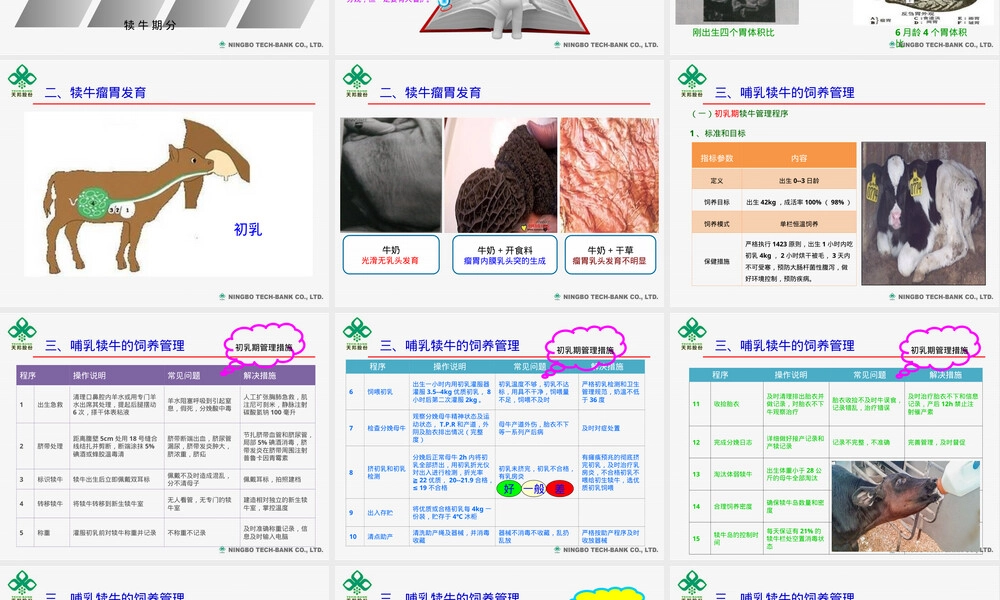
Task: Click the 脐带处理 row in the purple table
Action: click(166, 446)
